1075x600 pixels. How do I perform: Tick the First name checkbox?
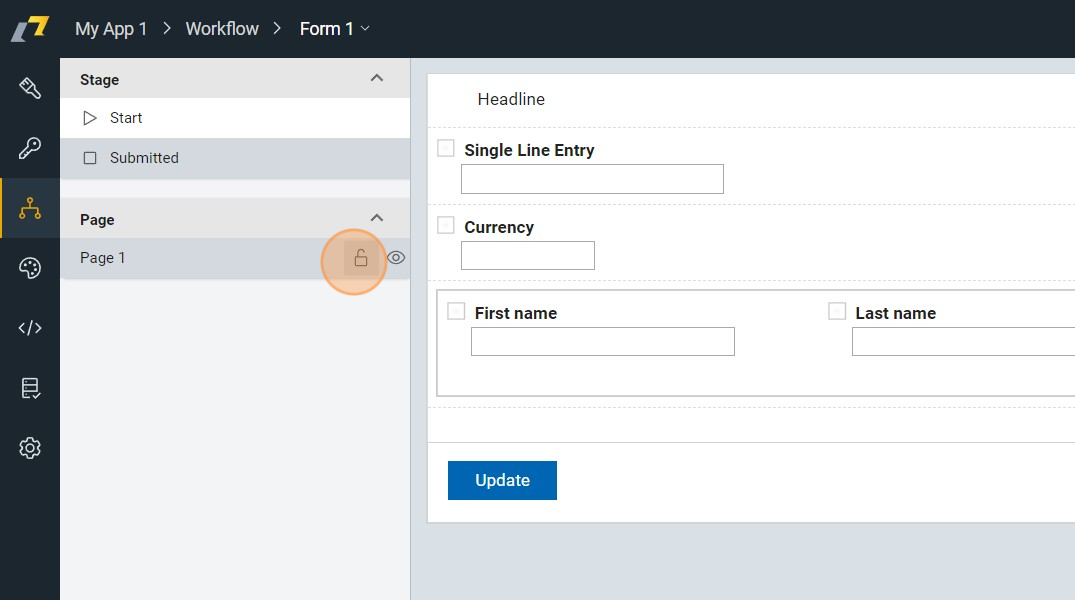[456, 312]
